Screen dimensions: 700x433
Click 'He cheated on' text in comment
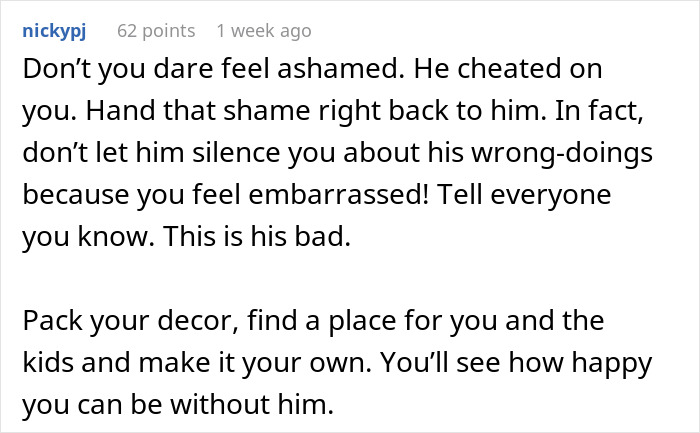tap(508, 69)
